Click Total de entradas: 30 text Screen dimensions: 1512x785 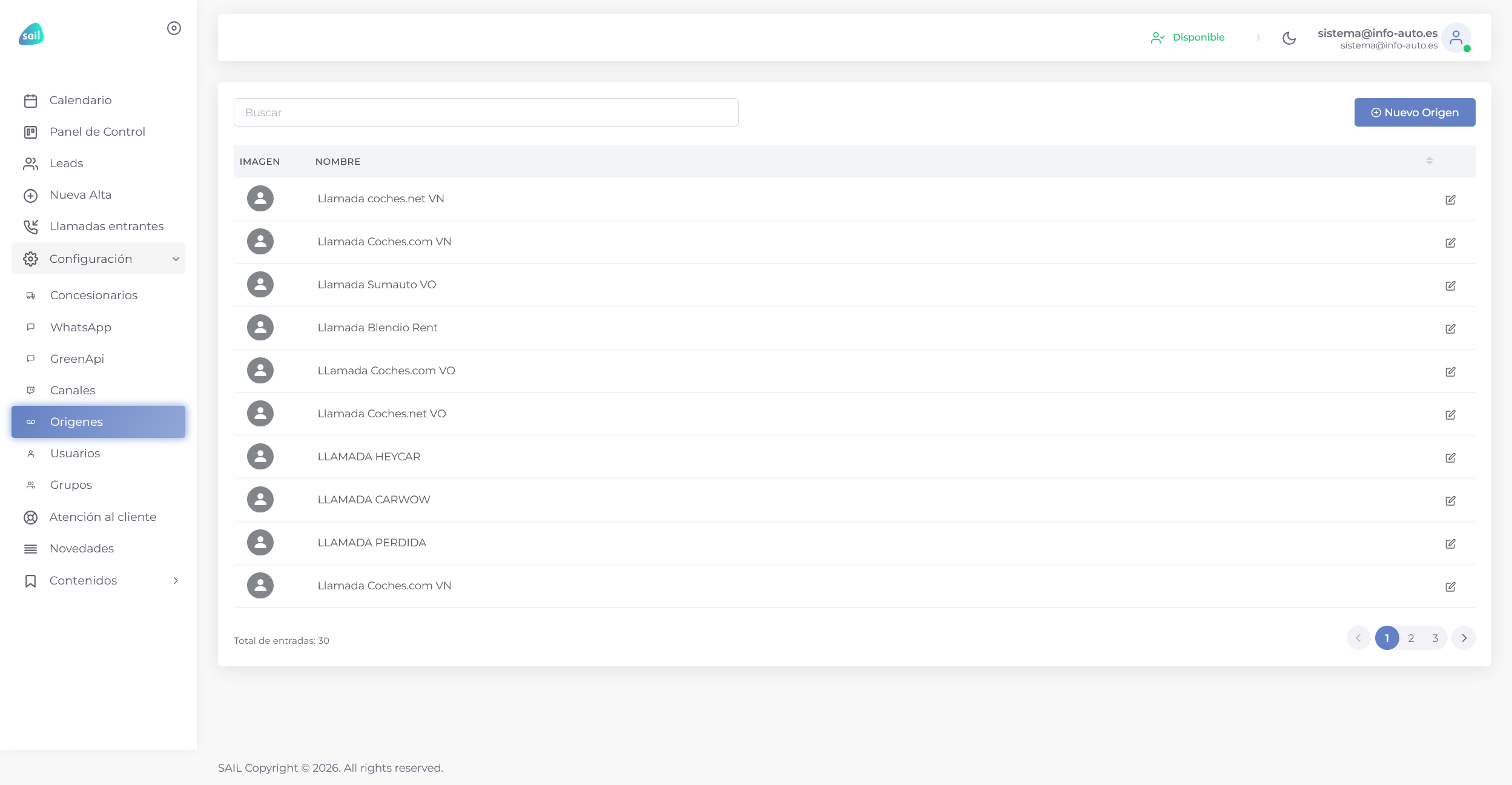pos(282,640)
